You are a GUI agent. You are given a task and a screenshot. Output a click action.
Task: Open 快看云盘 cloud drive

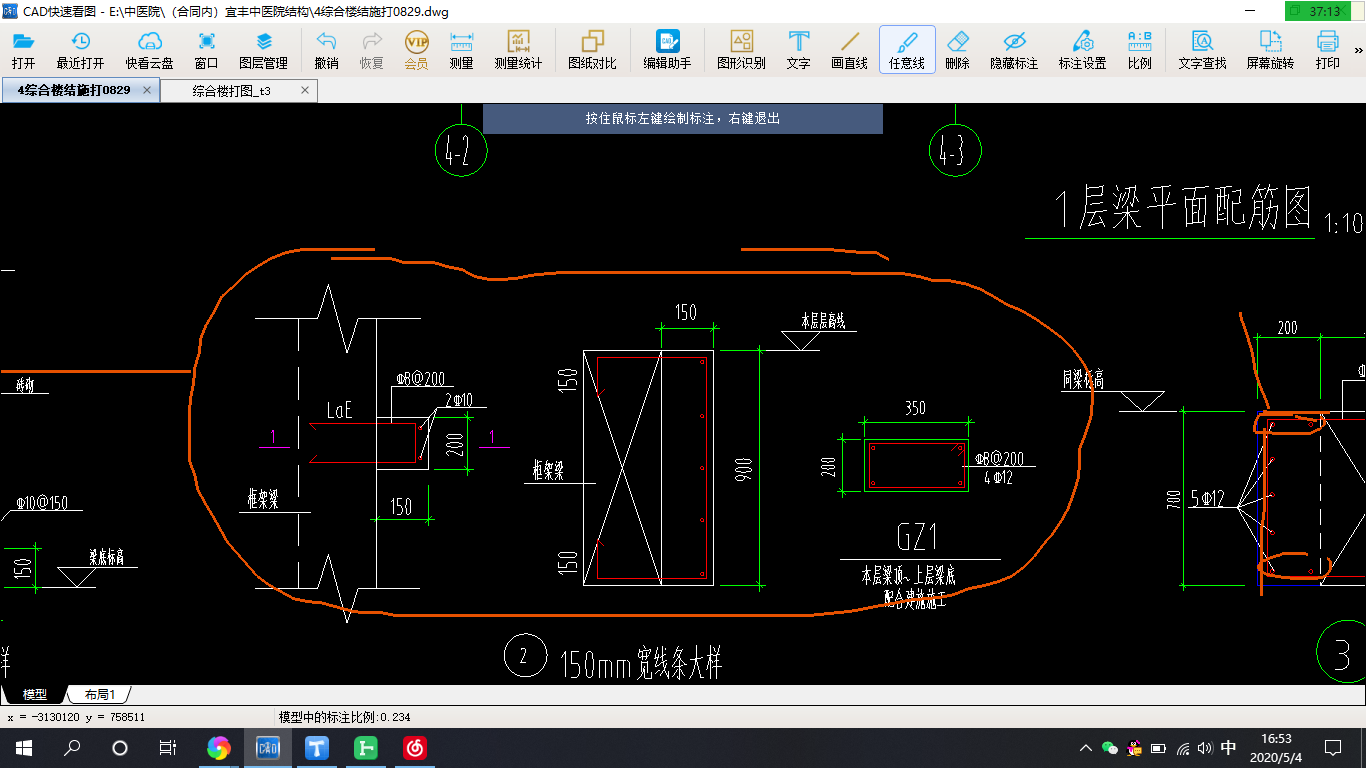click(x=149, y=50)
